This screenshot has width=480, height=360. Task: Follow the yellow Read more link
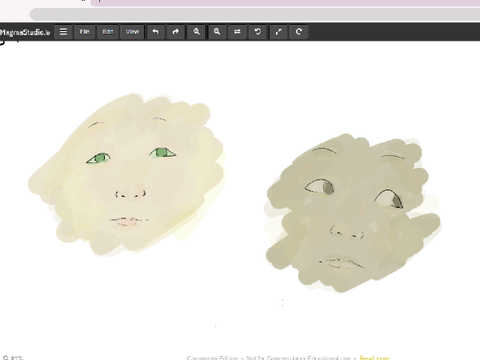coord(374,358)
